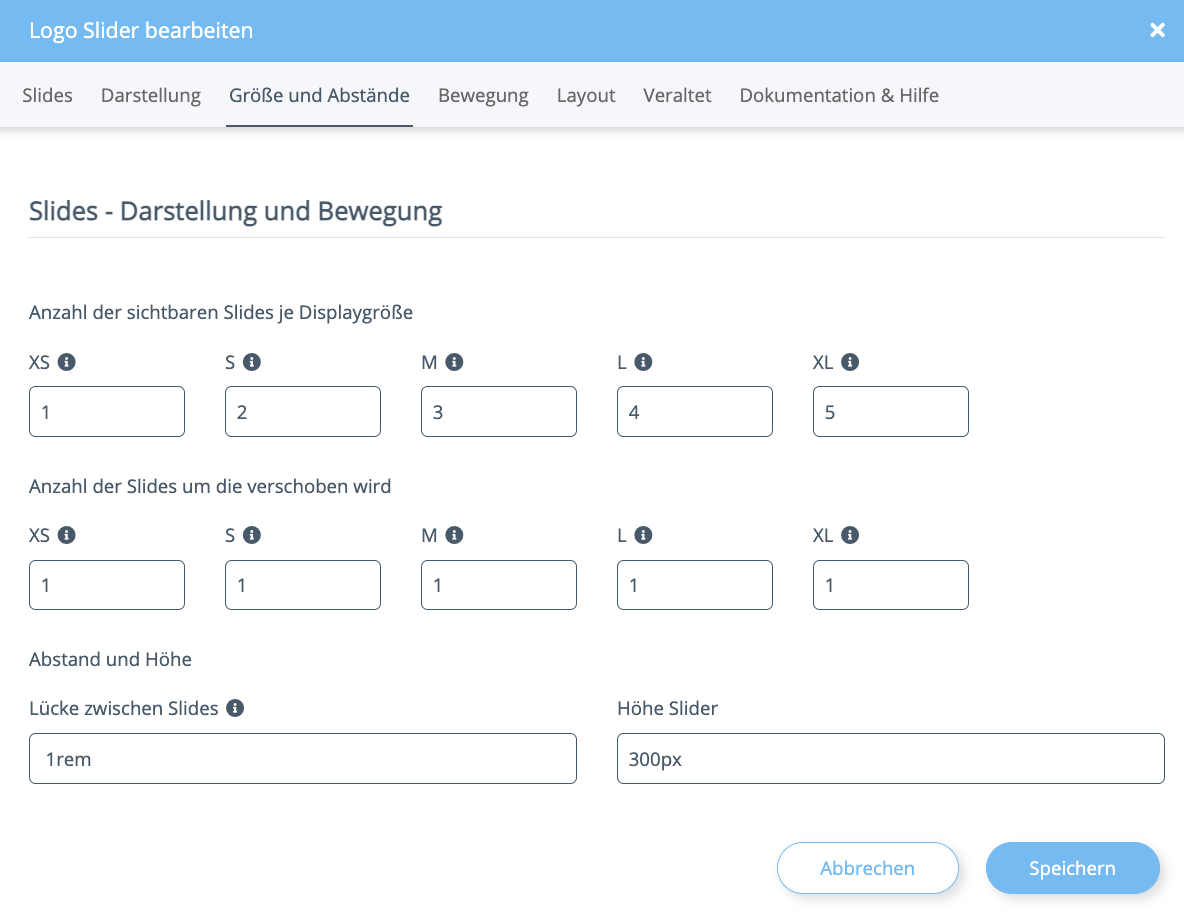Click the S info icon under shifted slides
The height and width of the screenshot is (920, 1184).
tap(252, 535)
